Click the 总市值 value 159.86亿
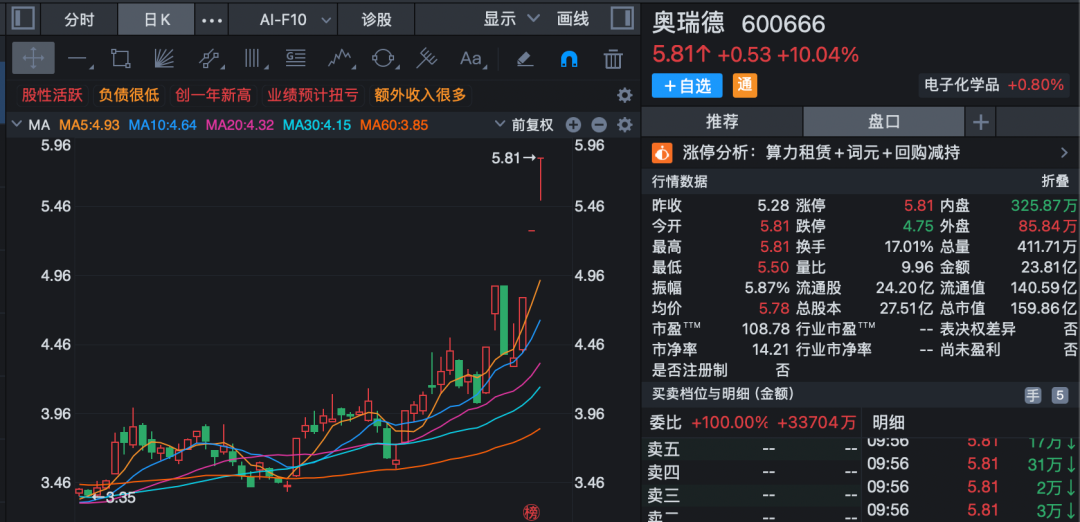This screenshot has width=1080, height=522. point(1043,308)
